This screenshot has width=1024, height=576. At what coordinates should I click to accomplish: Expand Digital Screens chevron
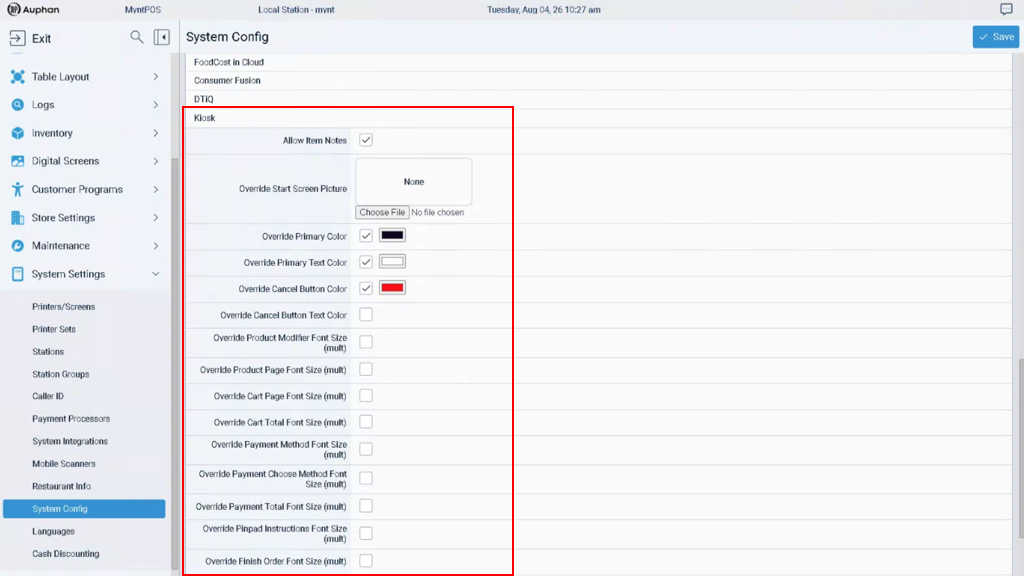155,161
